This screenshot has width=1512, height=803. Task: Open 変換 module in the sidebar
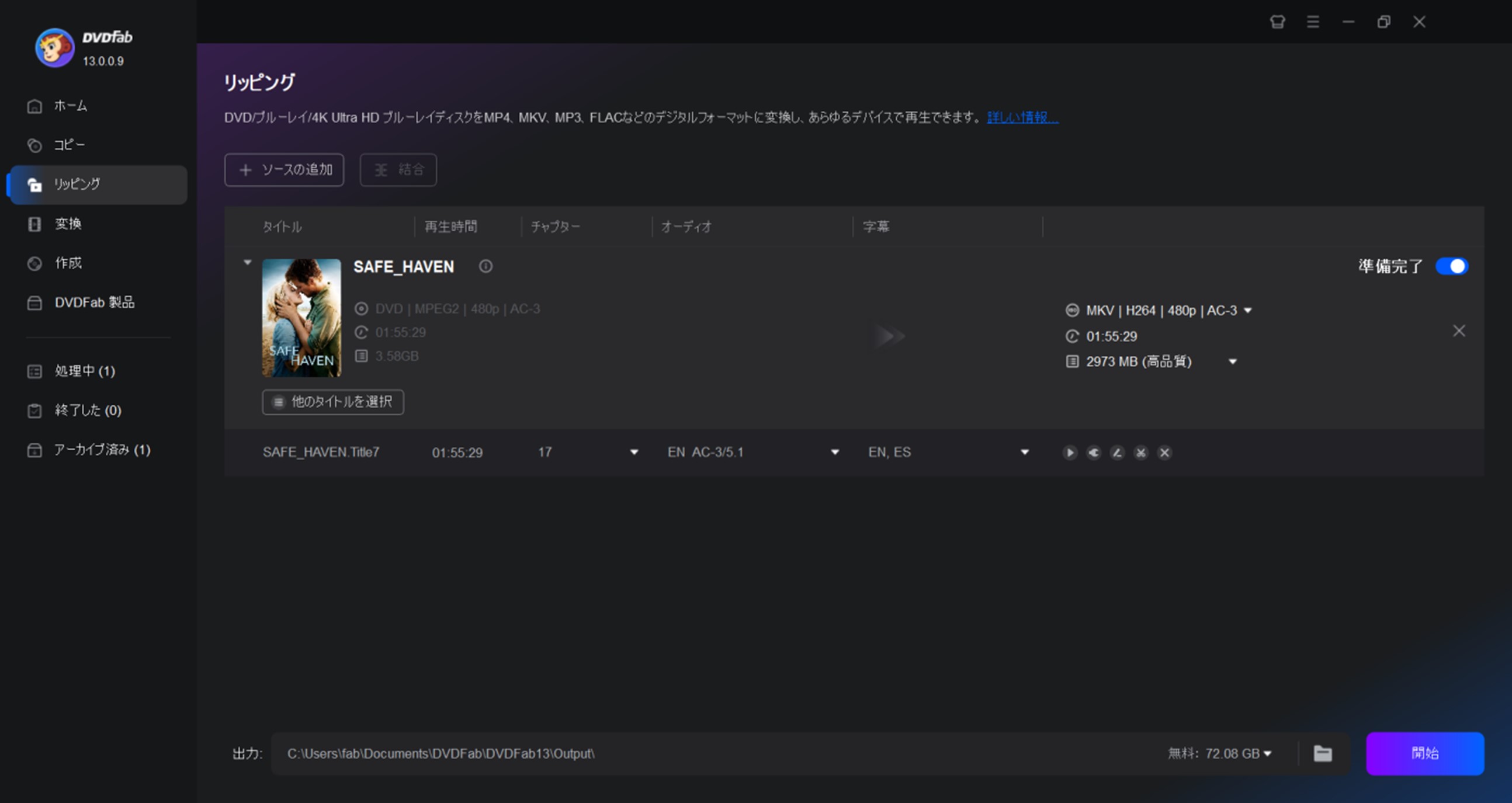click(99, 224)
